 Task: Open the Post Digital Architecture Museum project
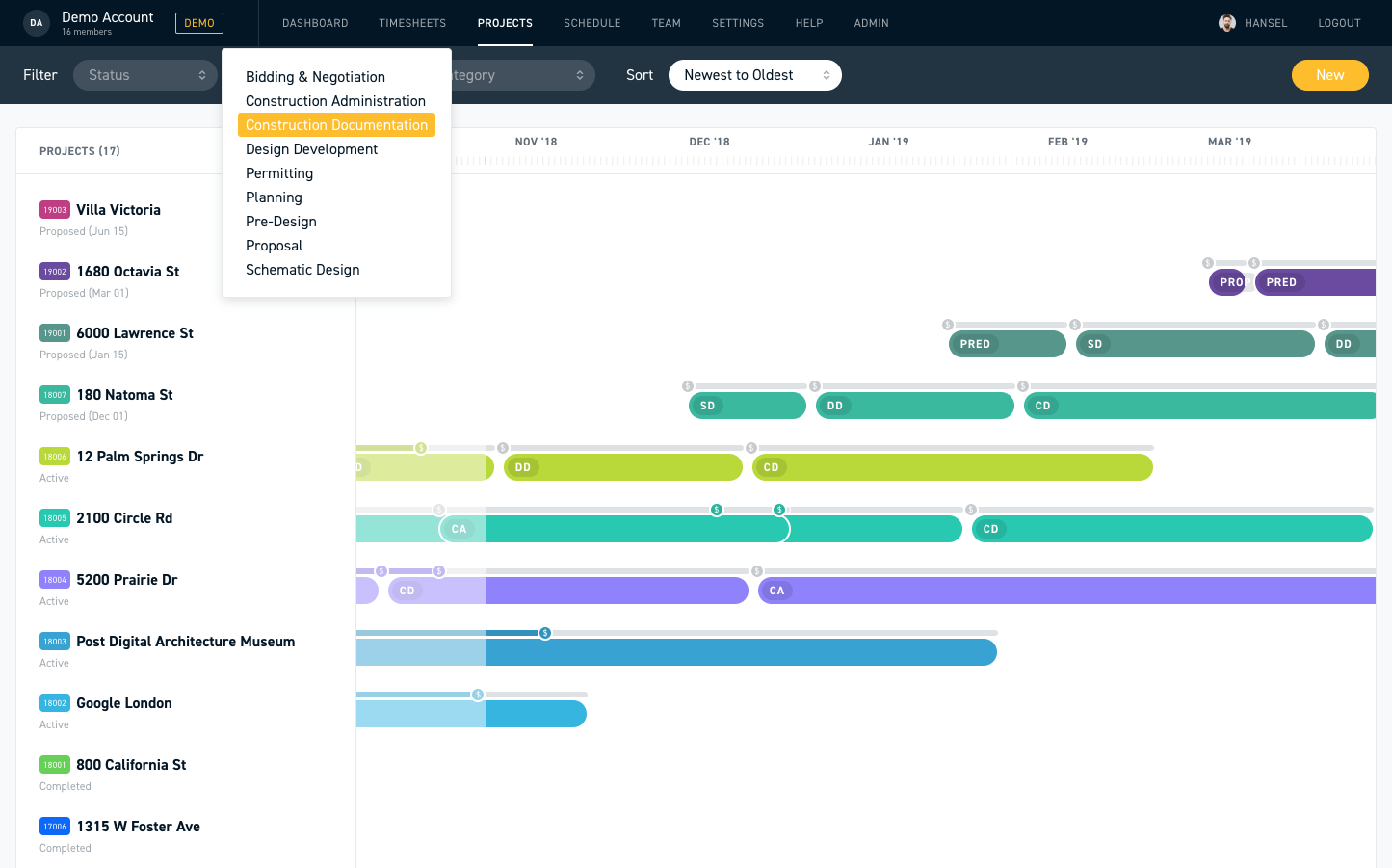(186, 642)
